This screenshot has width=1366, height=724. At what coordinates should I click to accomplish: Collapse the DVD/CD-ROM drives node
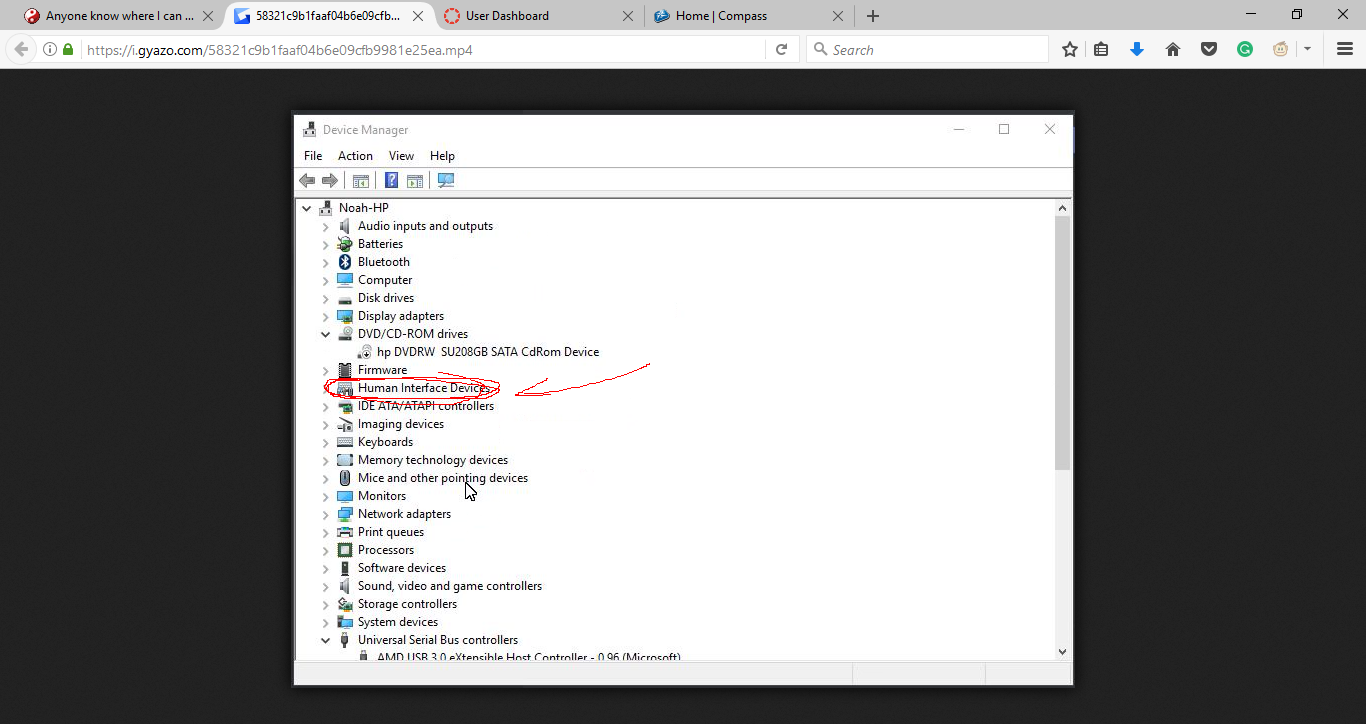coord(326,334)
